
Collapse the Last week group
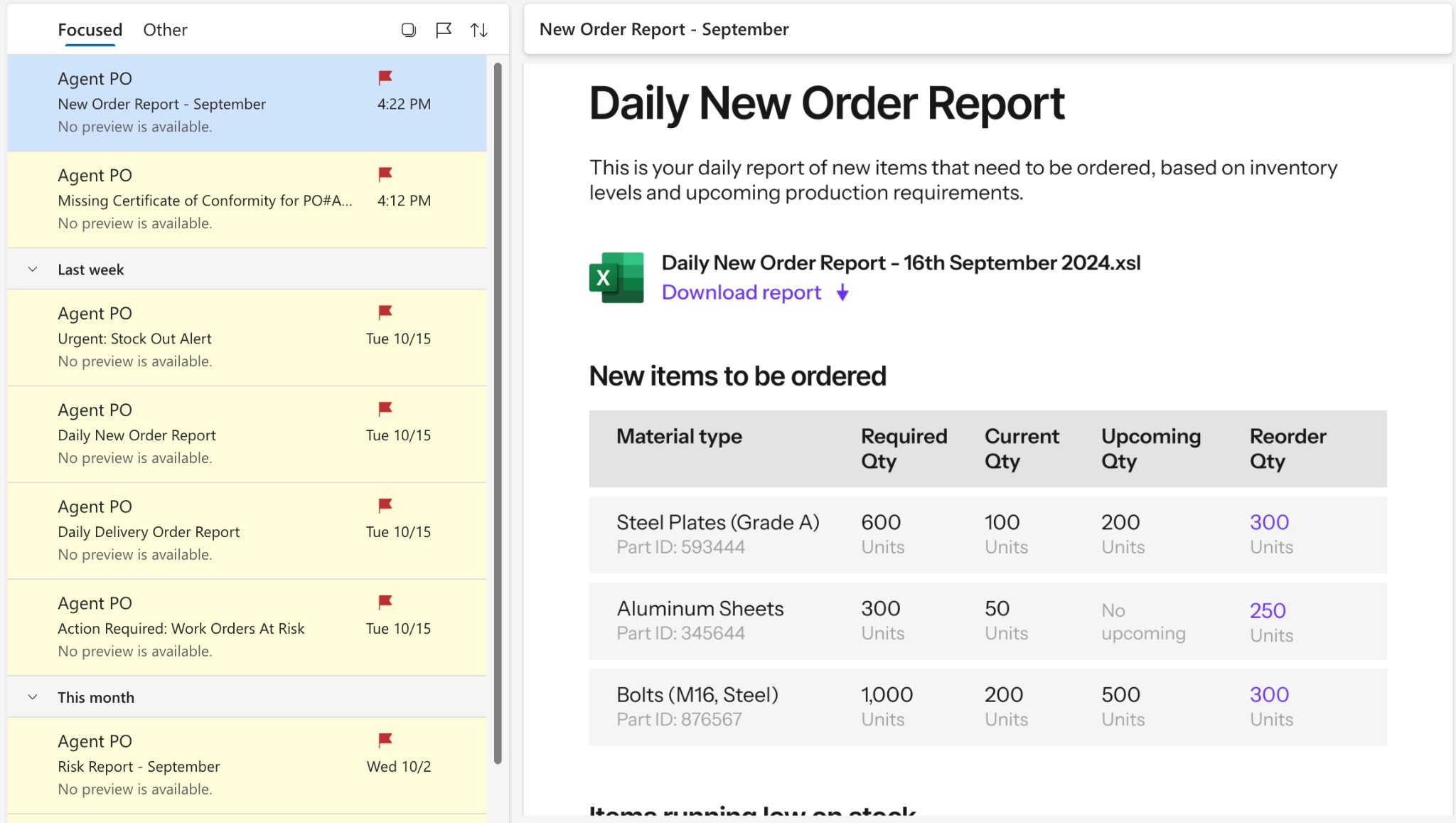33,270
